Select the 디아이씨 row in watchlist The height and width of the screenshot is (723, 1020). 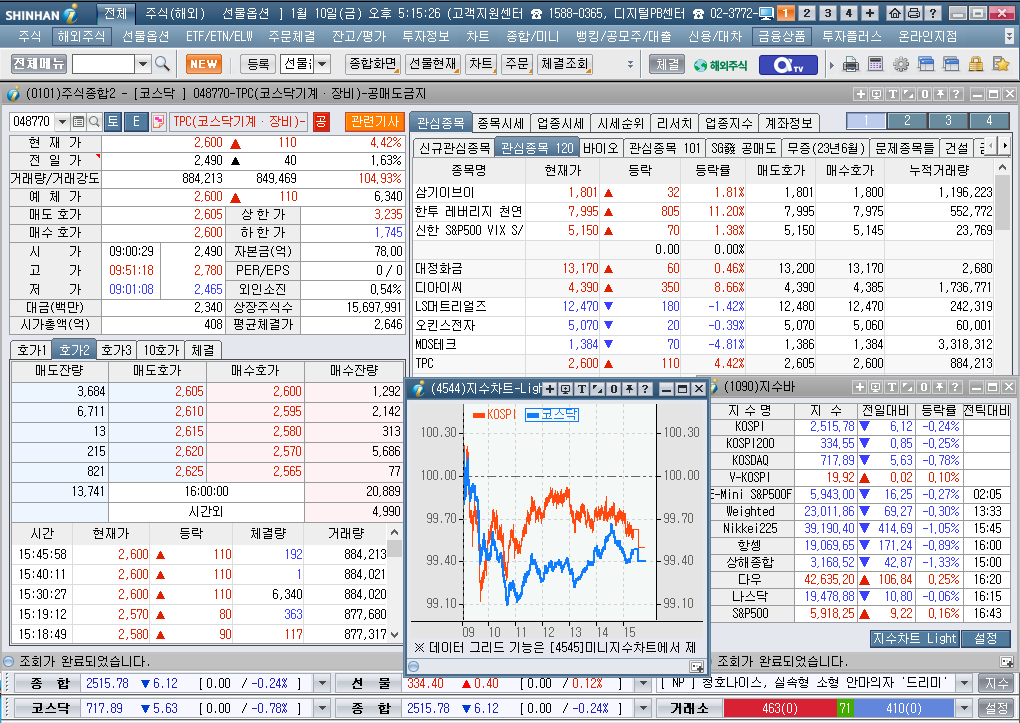[703, 287]
